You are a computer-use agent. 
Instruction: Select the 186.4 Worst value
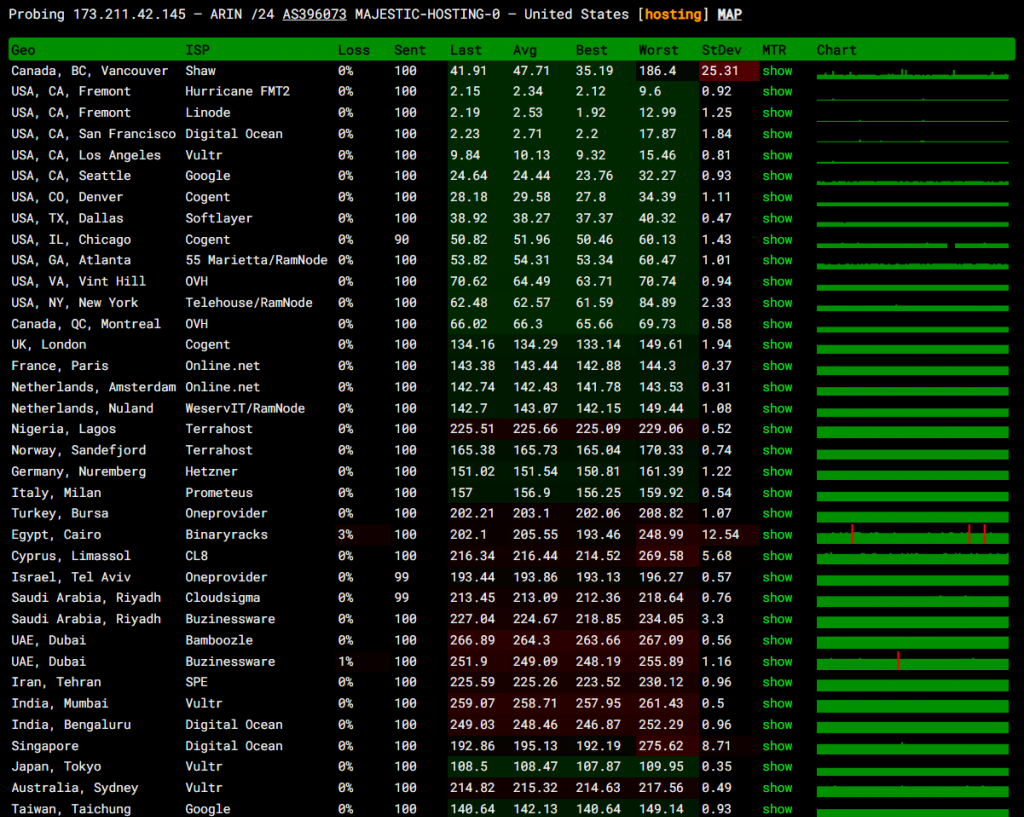pyautogui.click(x=658, y=71)
